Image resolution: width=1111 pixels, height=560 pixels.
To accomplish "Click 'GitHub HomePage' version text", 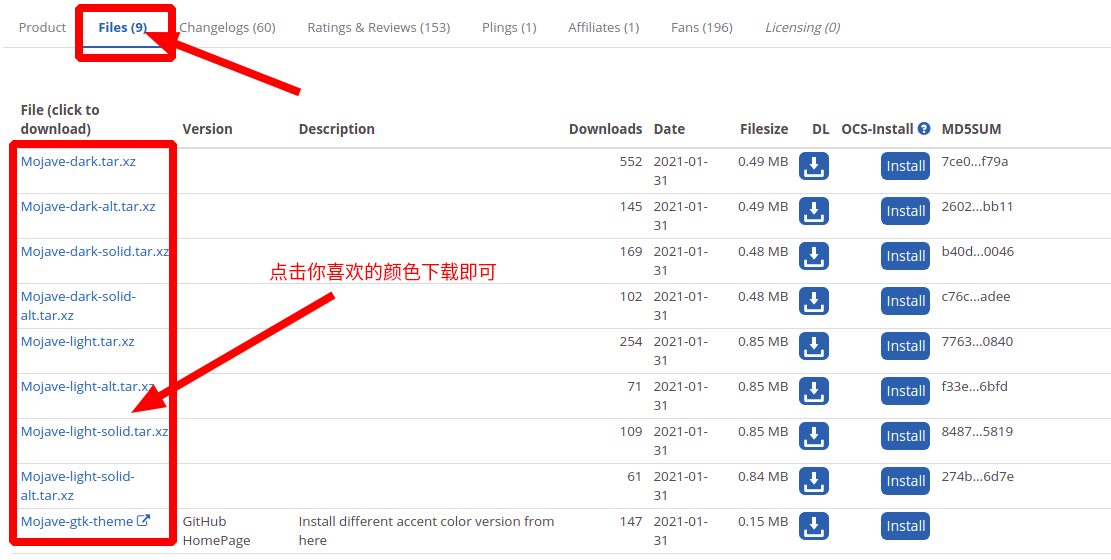I will [x=216, y=531].
